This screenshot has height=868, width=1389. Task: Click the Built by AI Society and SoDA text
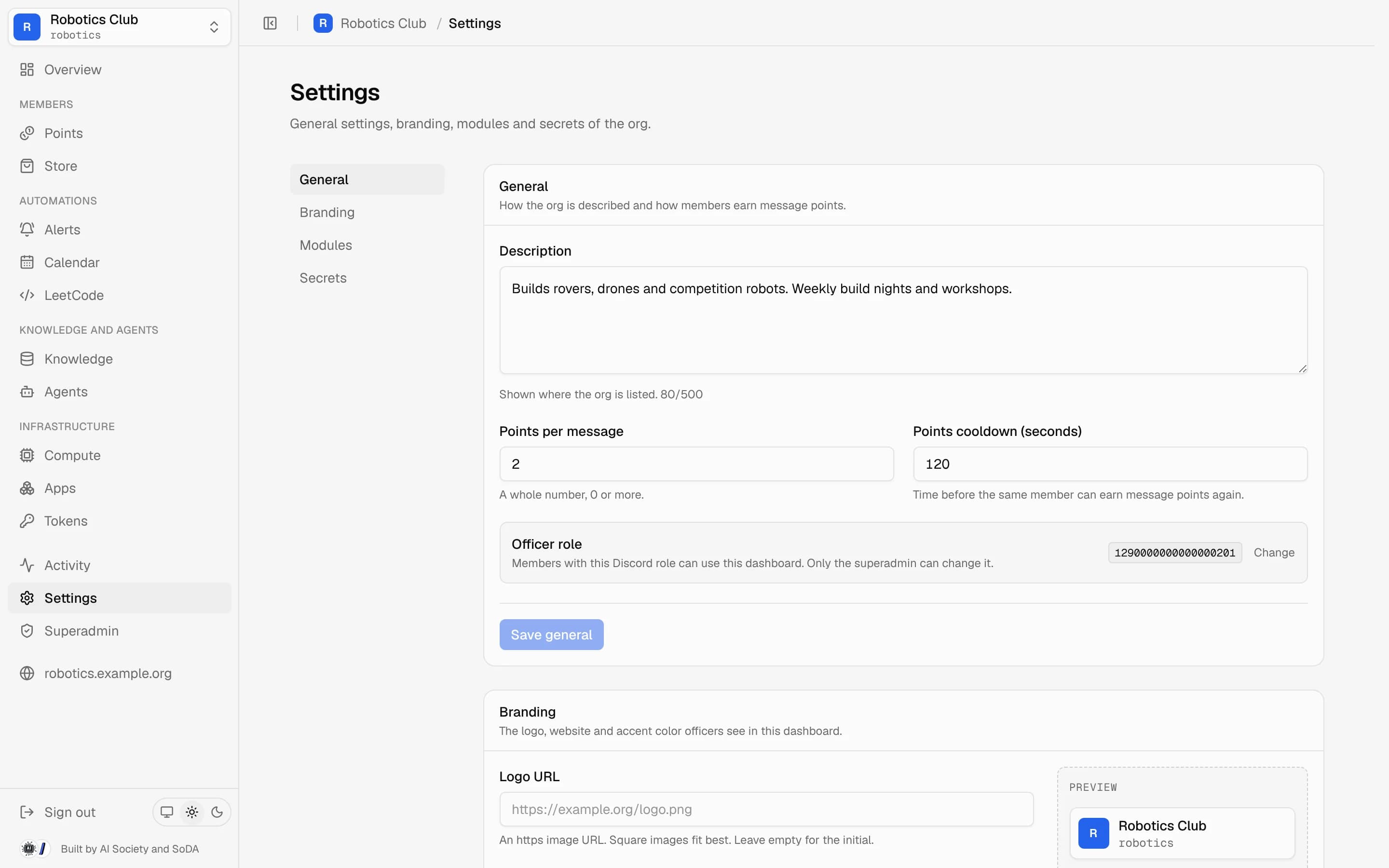(130, 849)
